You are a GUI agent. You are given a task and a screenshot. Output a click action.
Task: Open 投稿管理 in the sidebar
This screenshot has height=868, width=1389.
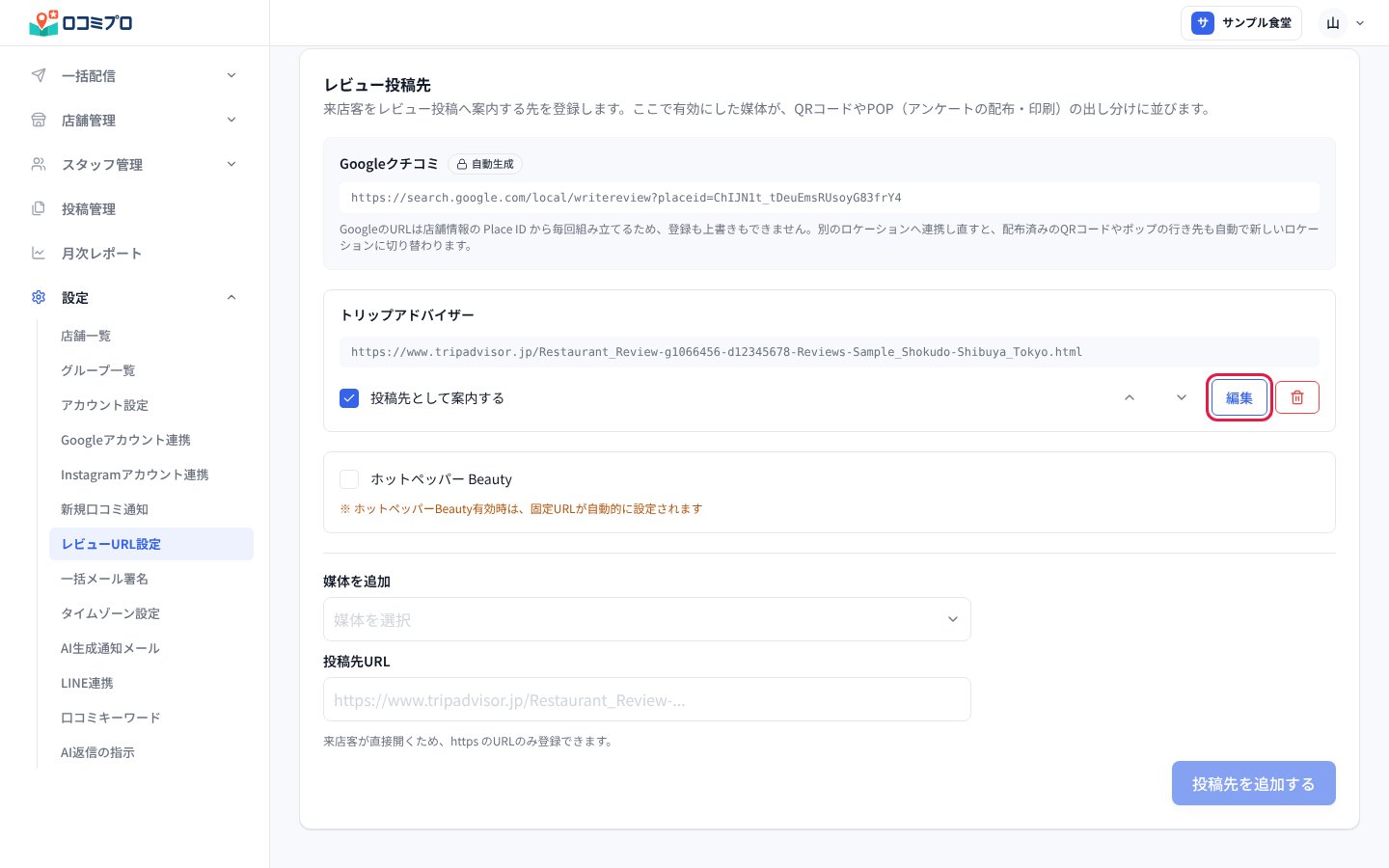[x=135, y=208]
